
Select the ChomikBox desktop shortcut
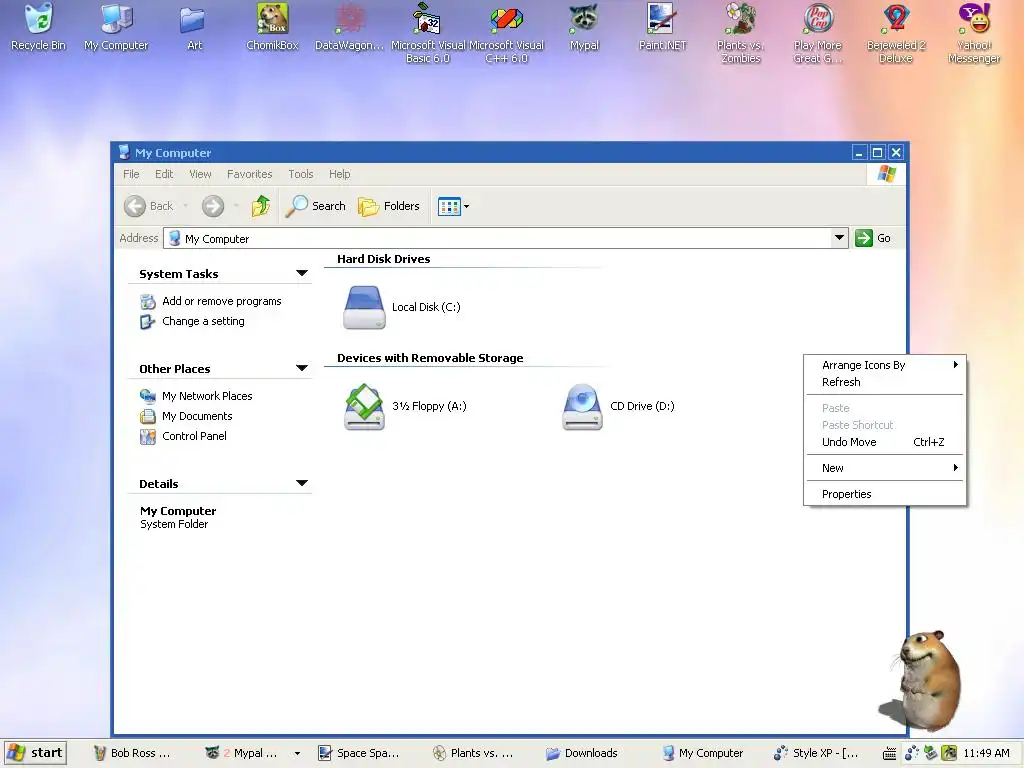(272, 27)
